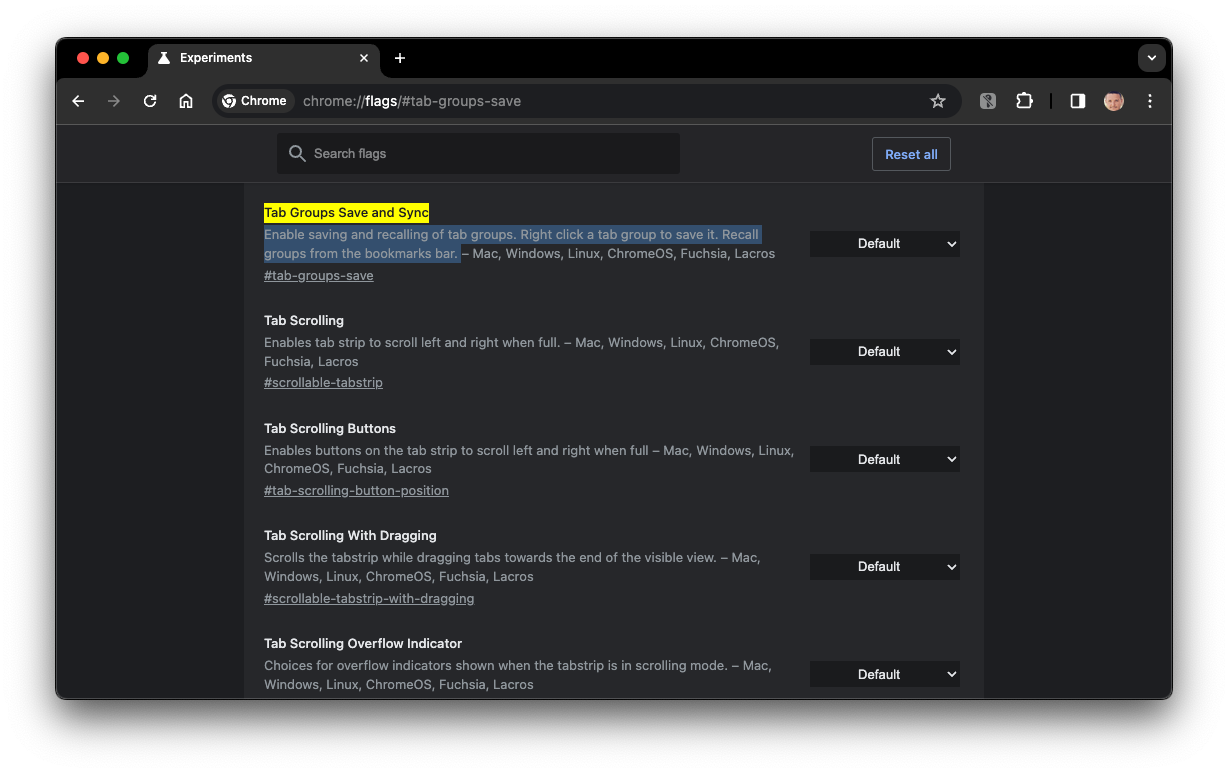Open a new tab with the plus button

click(x=400, y=58)
